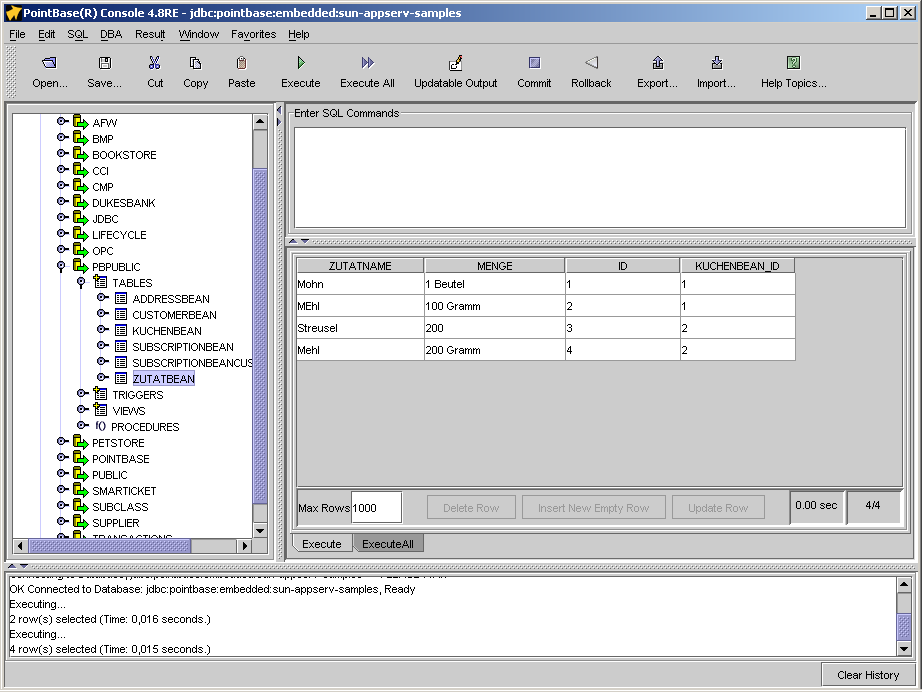The width and height of the screenshot is (922, 692).
Task: Click the history log vertical scrollbar thumb
Action: coord(904,627)
